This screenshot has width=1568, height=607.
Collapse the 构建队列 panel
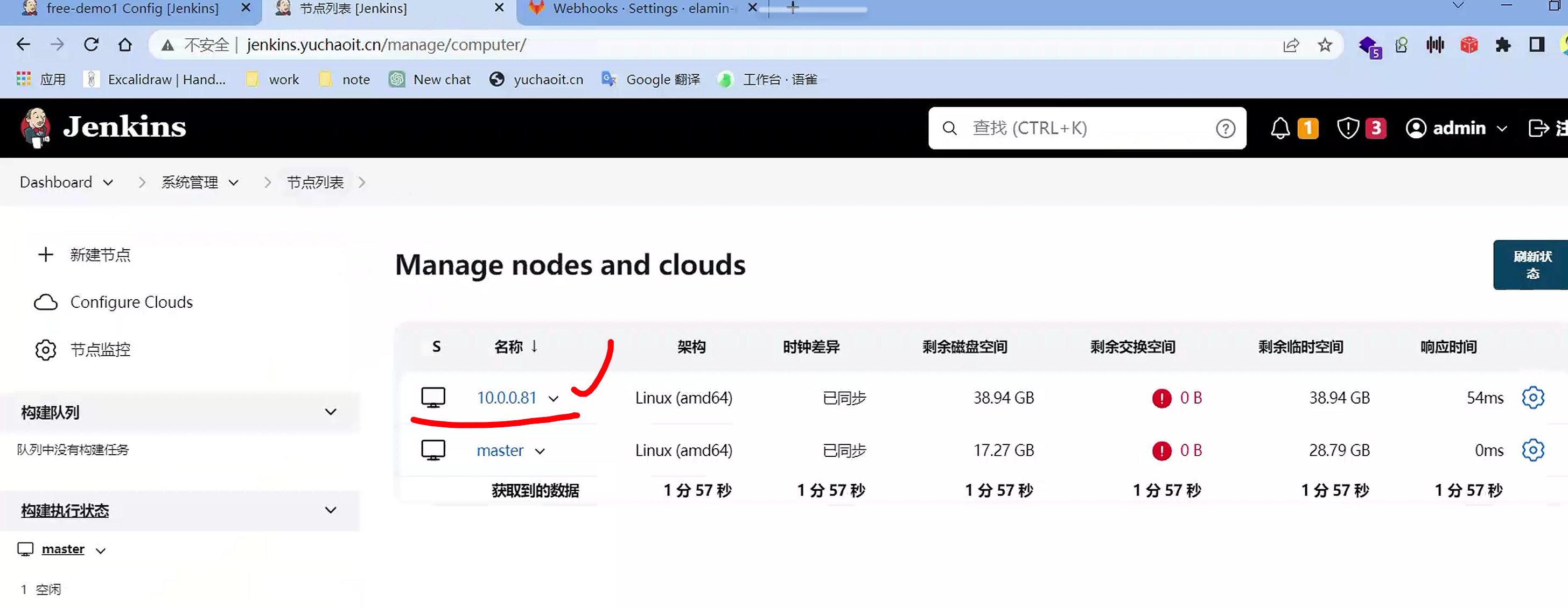(x=331, y=412)
